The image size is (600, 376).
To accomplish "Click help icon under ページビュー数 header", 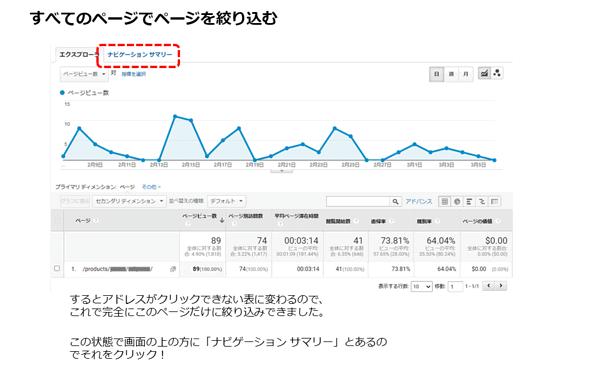I will 188,224.
